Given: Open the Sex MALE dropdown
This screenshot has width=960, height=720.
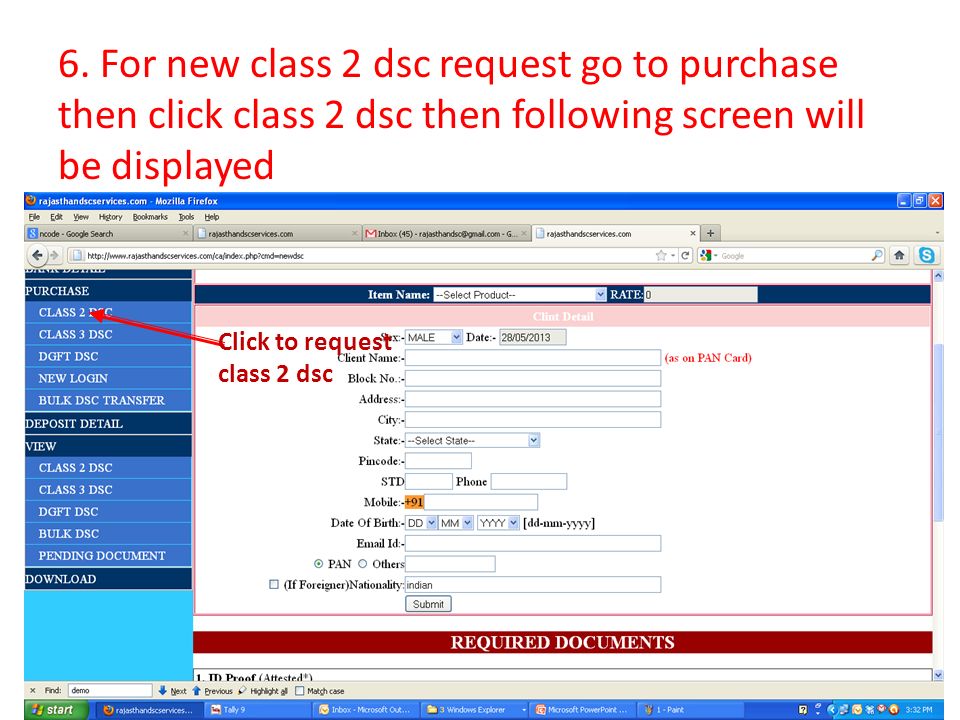Looking at the screenshot, I should [433, 337].
